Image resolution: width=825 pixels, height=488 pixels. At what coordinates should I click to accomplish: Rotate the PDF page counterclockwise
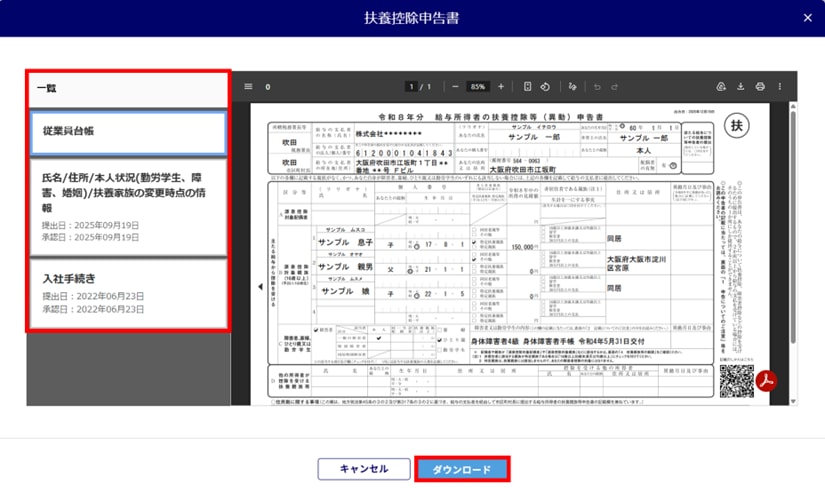(545, 87)
